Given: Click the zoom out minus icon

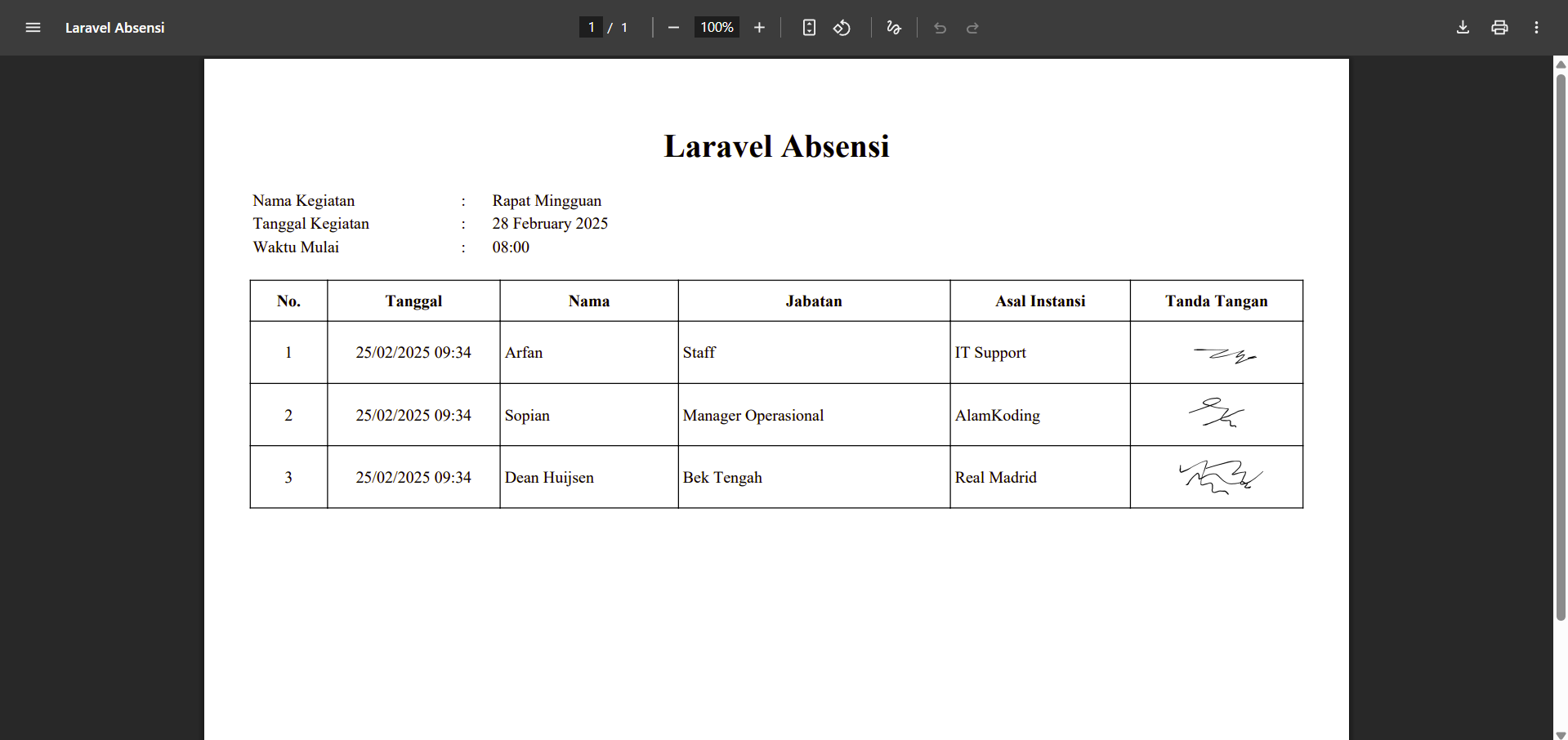Looking at the screenshot, I should 673,28.
